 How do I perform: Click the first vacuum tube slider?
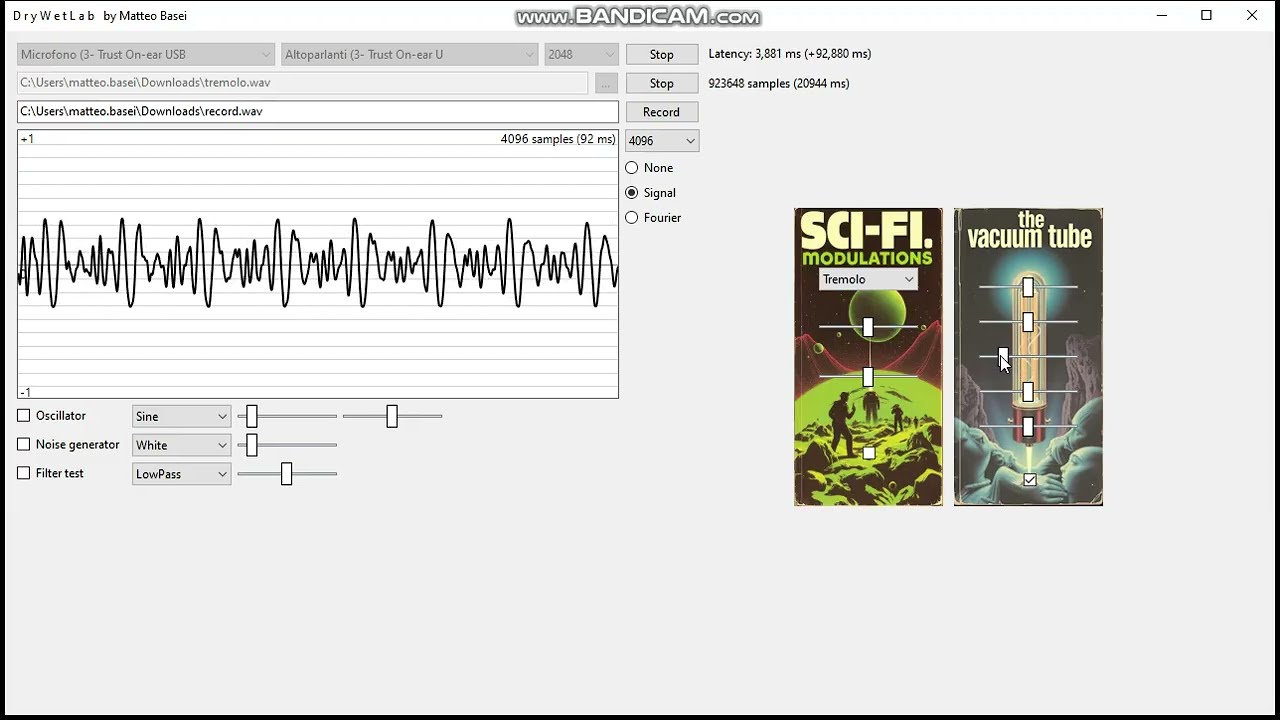[x=1028, y=288]
